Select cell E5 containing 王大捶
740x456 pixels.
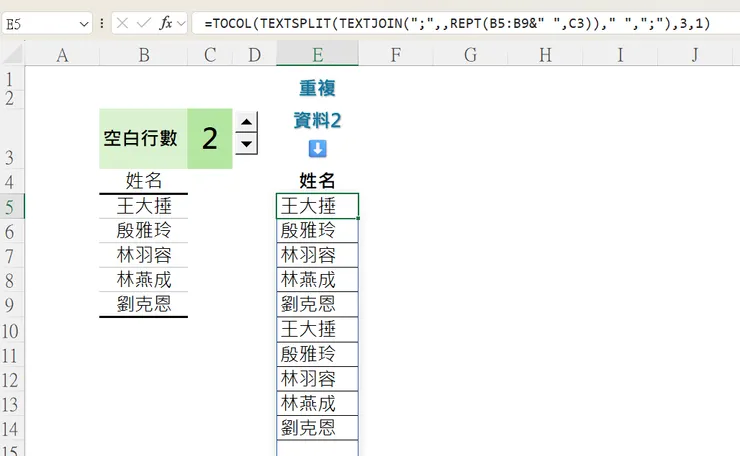pyautogui.click(x=317, y=206)
